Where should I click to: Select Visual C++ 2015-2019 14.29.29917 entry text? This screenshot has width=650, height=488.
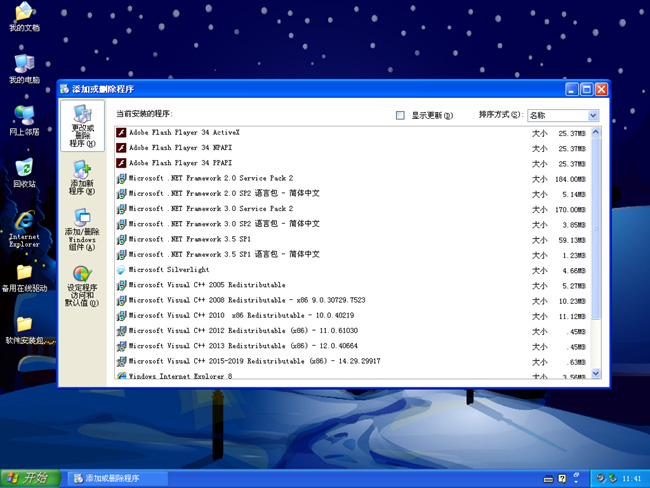tap(255, 362)
